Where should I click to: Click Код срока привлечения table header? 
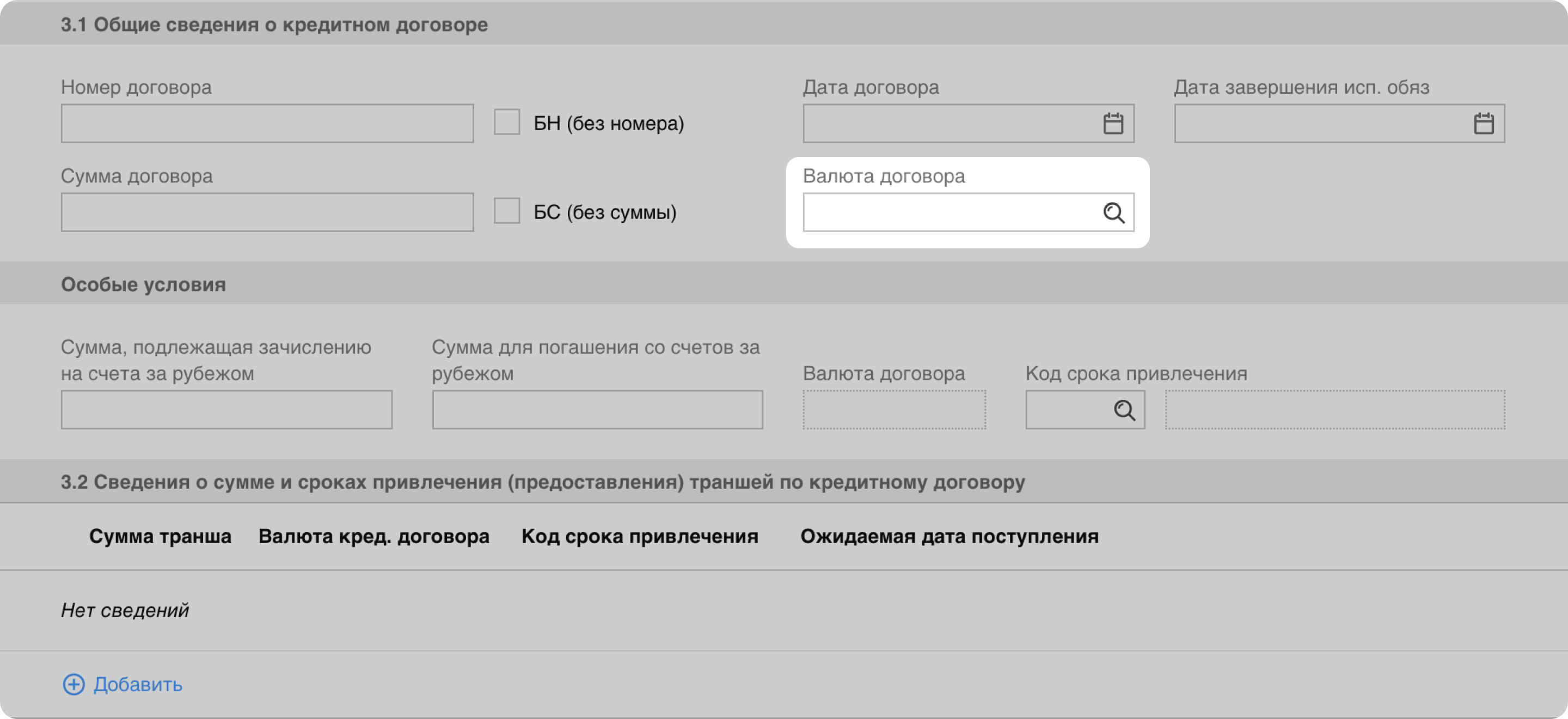click(640, 537)
